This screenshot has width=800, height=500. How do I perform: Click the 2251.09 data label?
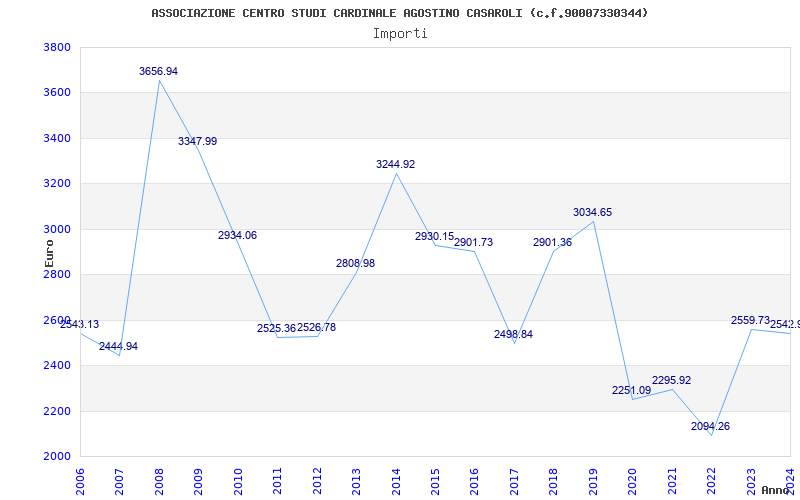click(x=632, y=391)
